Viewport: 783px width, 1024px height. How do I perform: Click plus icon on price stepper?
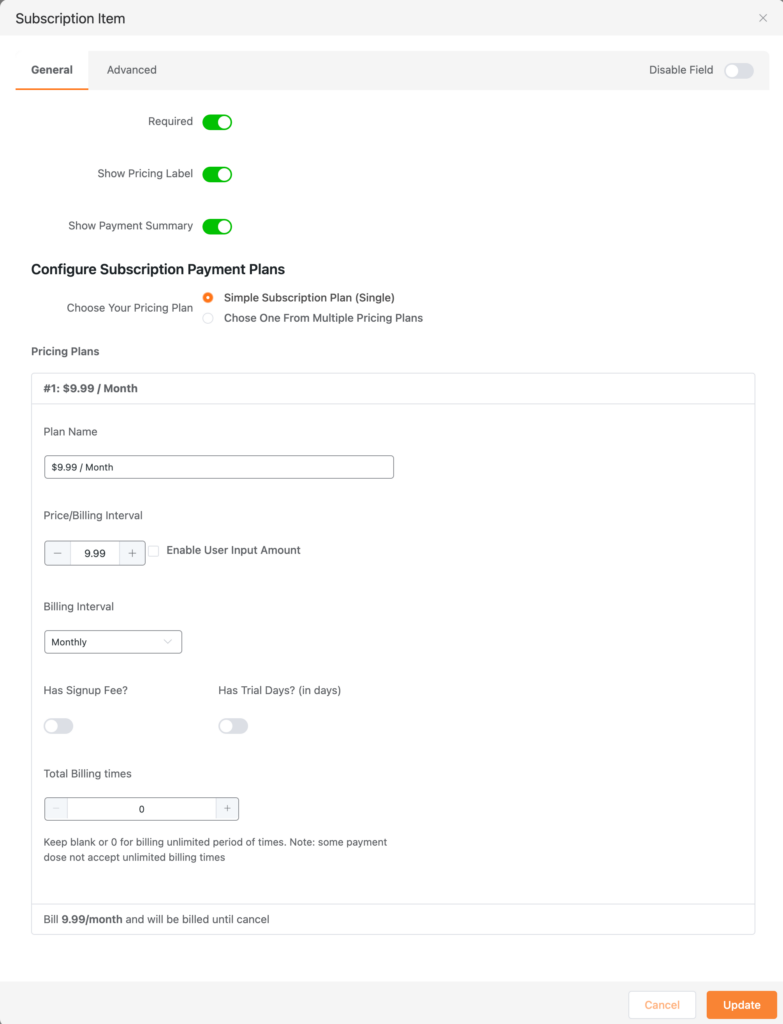coord(132,553)
